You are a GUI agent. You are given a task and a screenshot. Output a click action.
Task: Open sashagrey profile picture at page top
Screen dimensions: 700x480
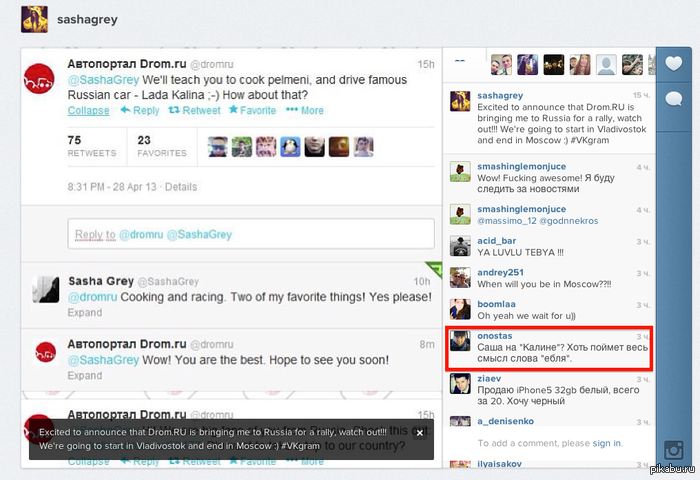[34, 19]
